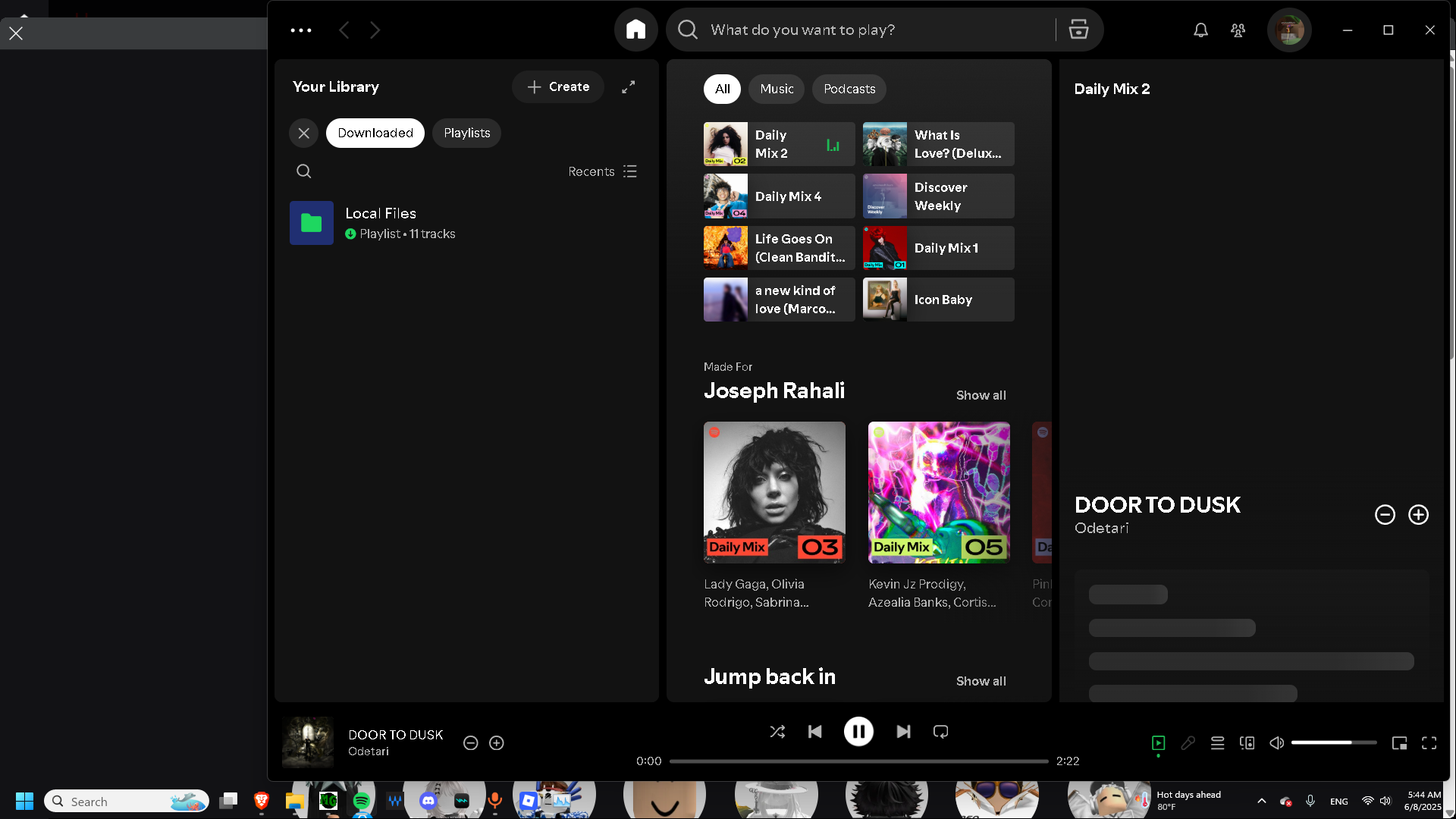Go to the Home page
The height and width of the screenshot is (819, 1456).
[x=635, y=30]
